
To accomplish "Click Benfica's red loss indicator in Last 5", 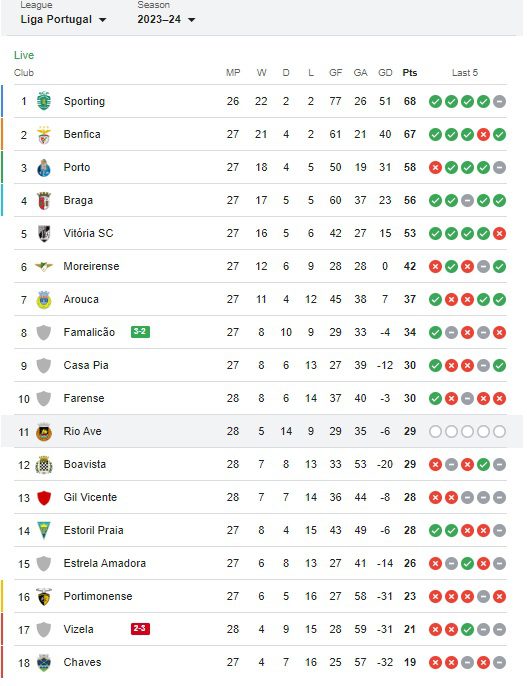I will (483, 134).
